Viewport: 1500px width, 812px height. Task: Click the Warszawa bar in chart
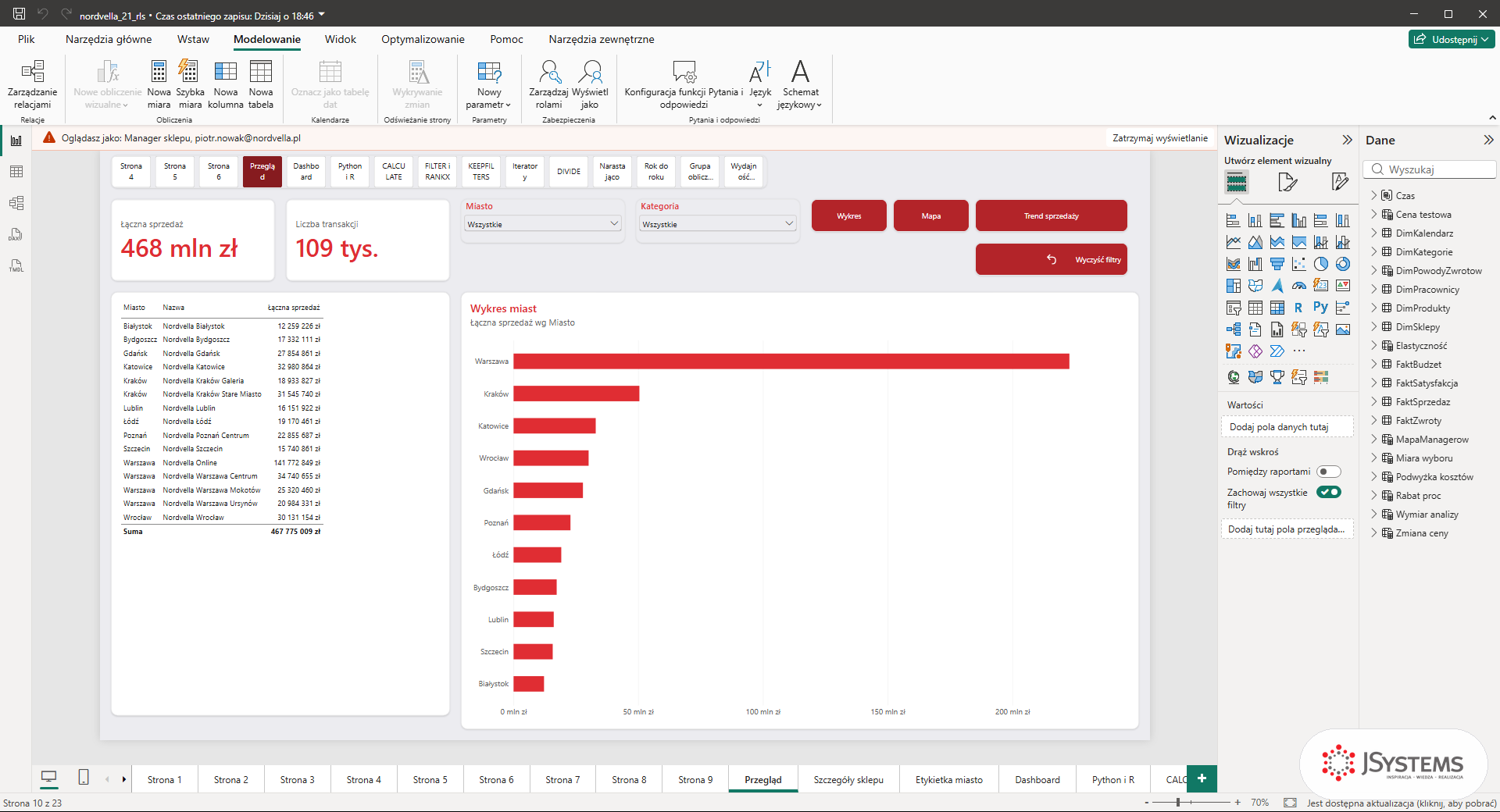pos(791,361)
